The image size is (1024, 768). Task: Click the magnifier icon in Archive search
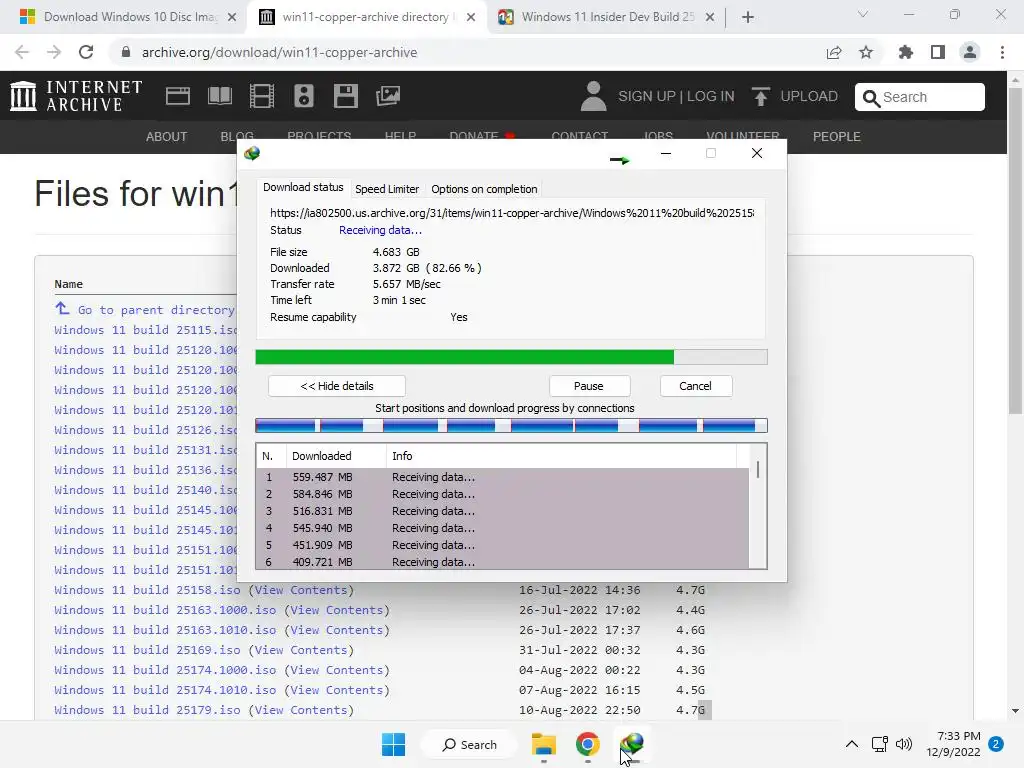coord(871,97)
